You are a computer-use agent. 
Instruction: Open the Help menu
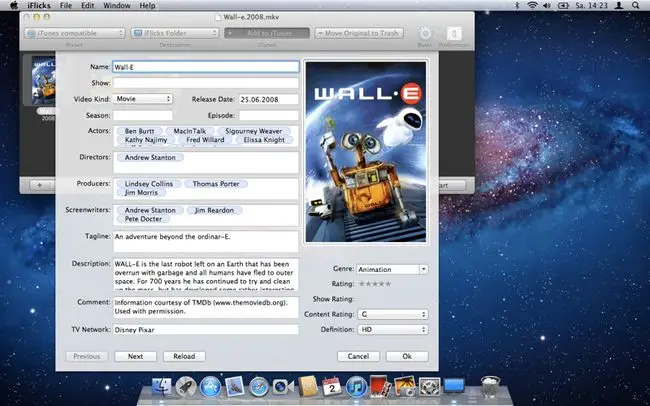coord(147,5)
